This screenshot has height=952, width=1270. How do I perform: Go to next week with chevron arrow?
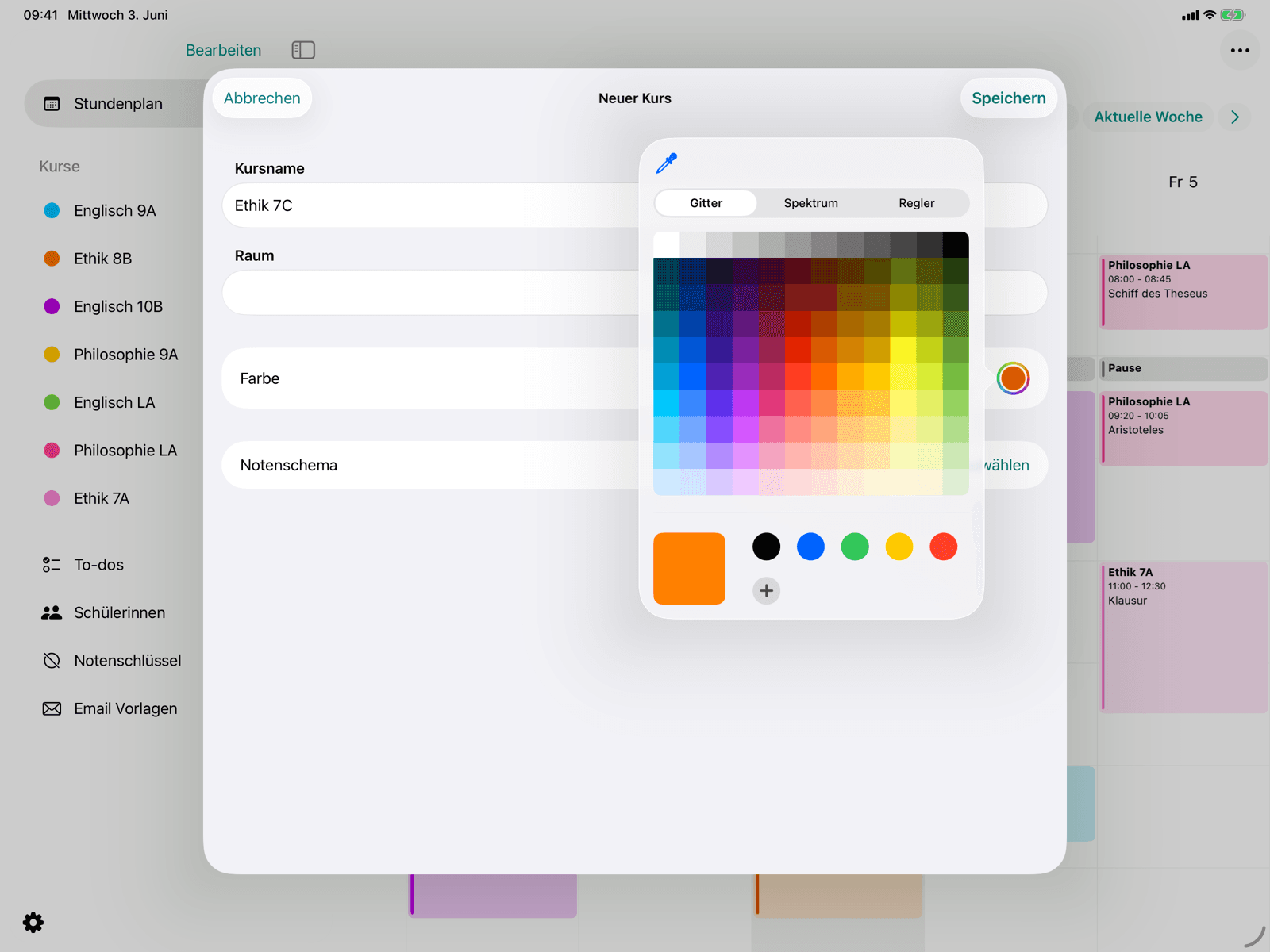pos(1235,117)
